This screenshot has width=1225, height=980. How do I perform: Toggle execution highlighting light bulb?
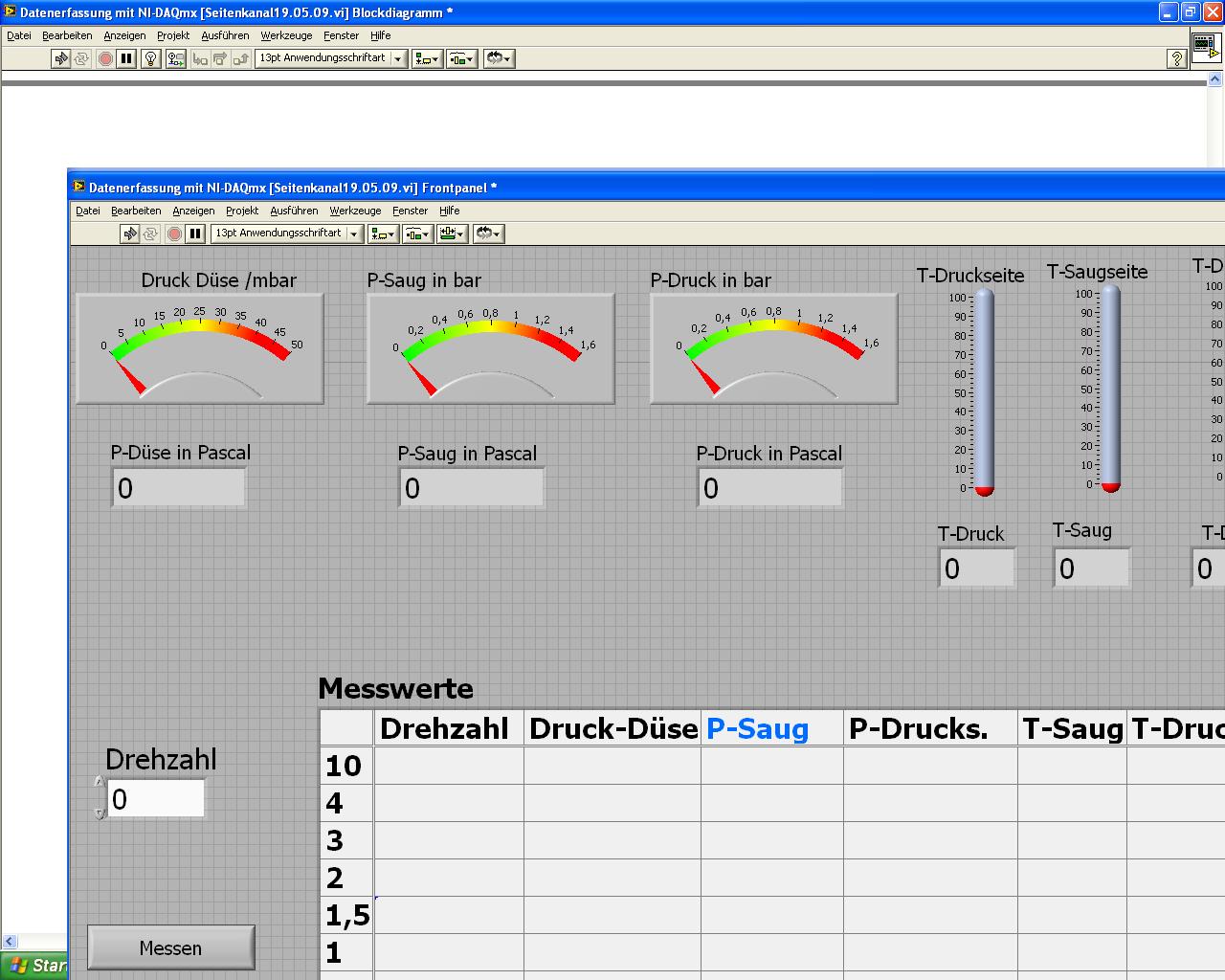point(150,58)
